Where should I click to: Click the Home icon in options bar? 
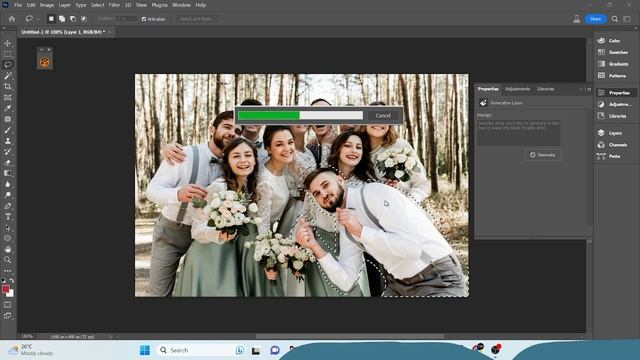pyautogui.click(x=12, y=19)
